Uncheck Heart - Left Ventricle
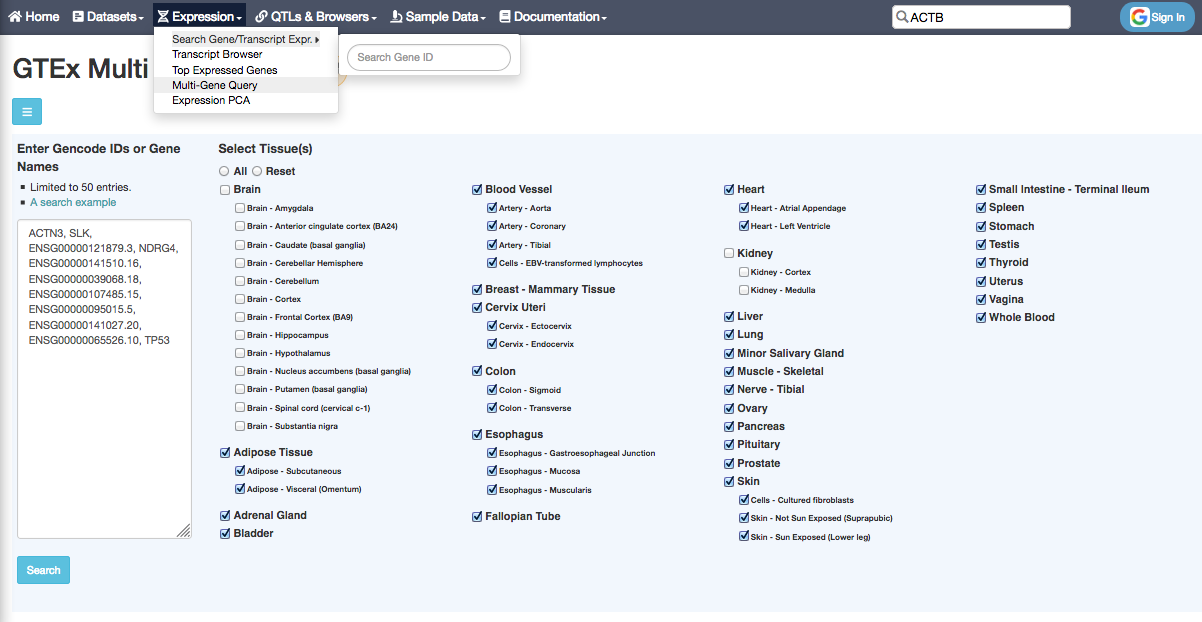1202x622 pixels. 744,226
